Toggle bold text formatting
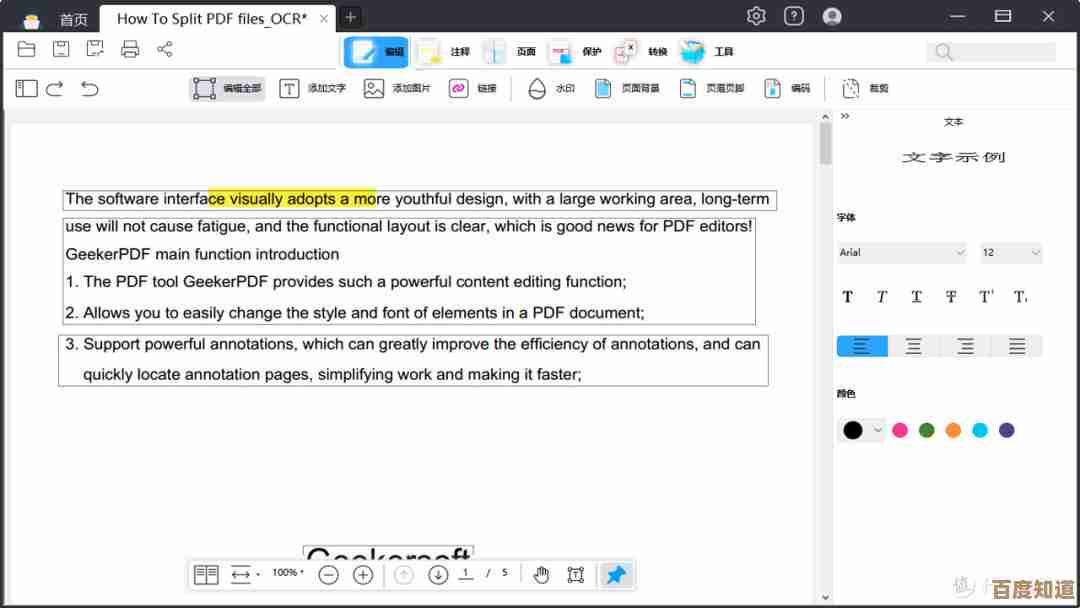 coord(848,297)
